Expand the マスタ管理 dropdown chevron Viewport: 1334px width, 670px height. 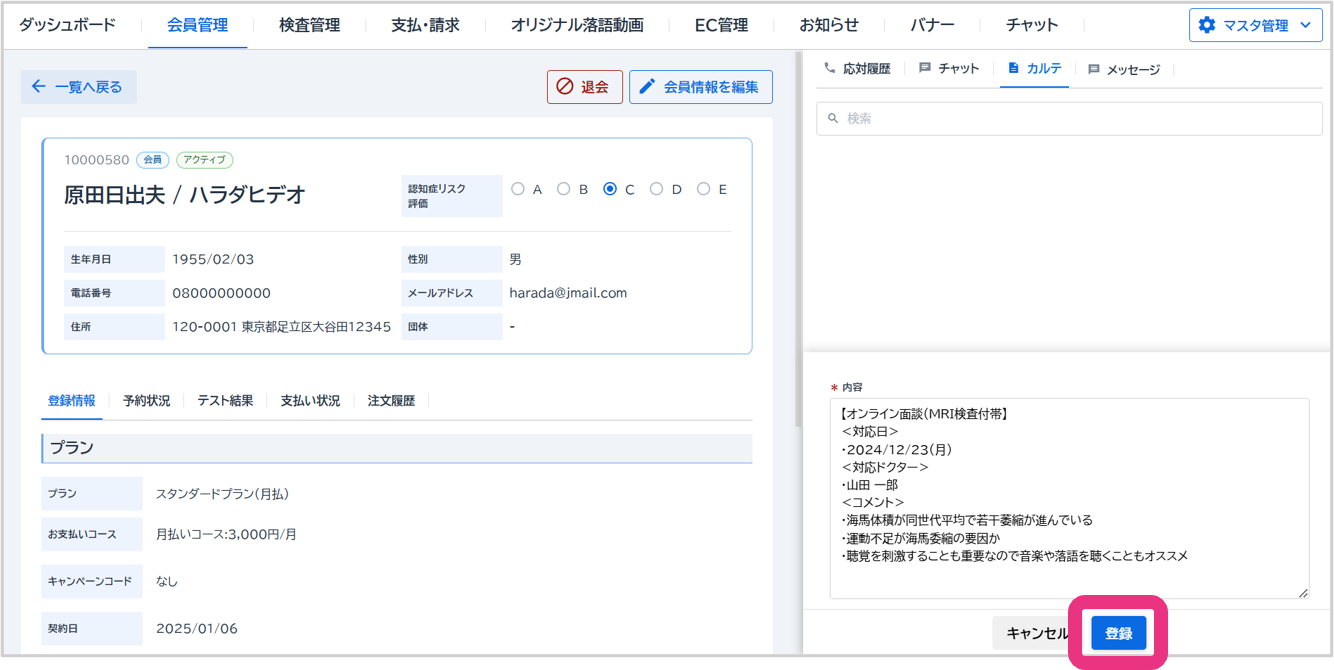1303,25
